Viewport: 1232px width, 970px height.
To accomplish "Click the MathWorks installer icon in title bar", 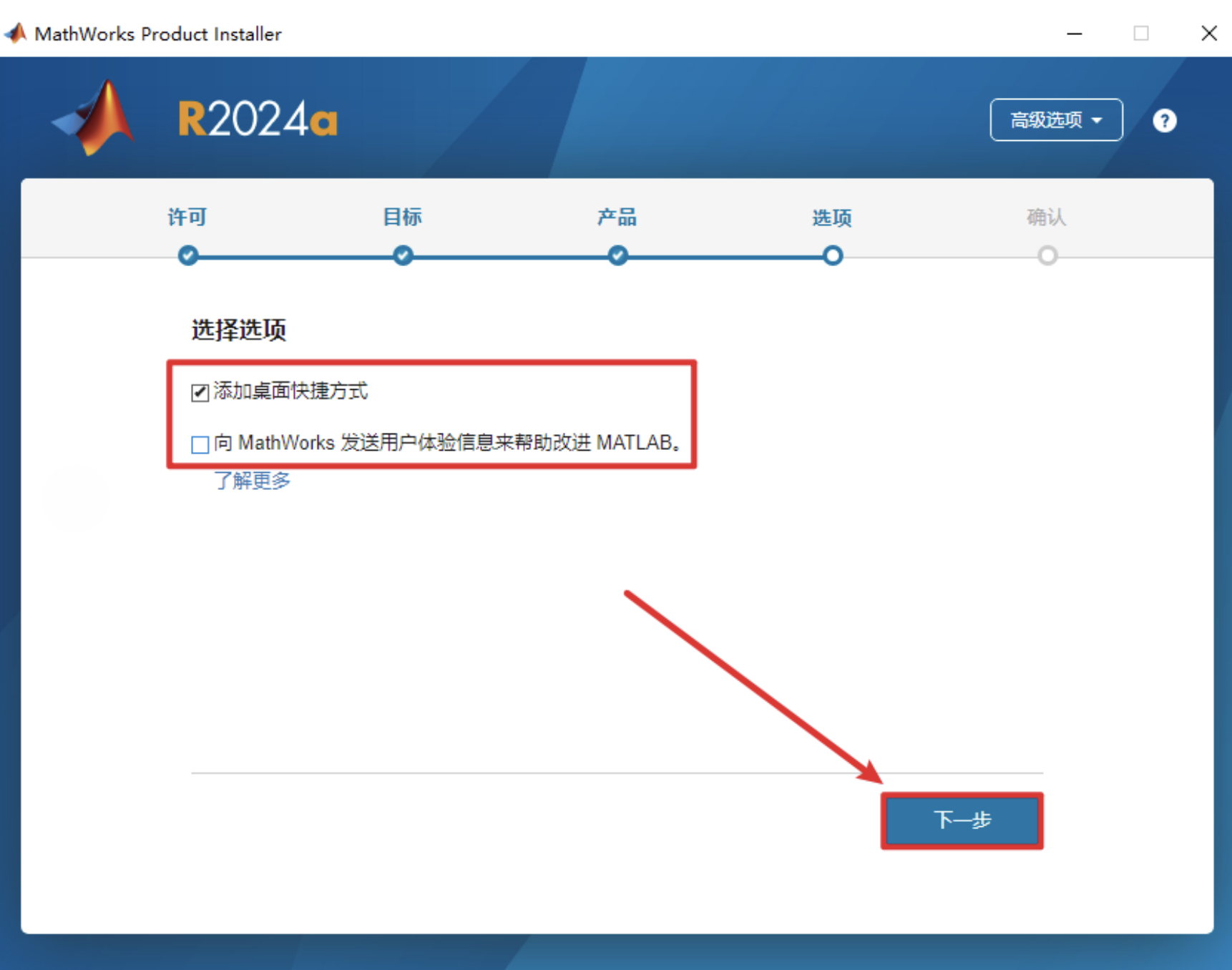I will pyautogui.click(x=14, y=32).
